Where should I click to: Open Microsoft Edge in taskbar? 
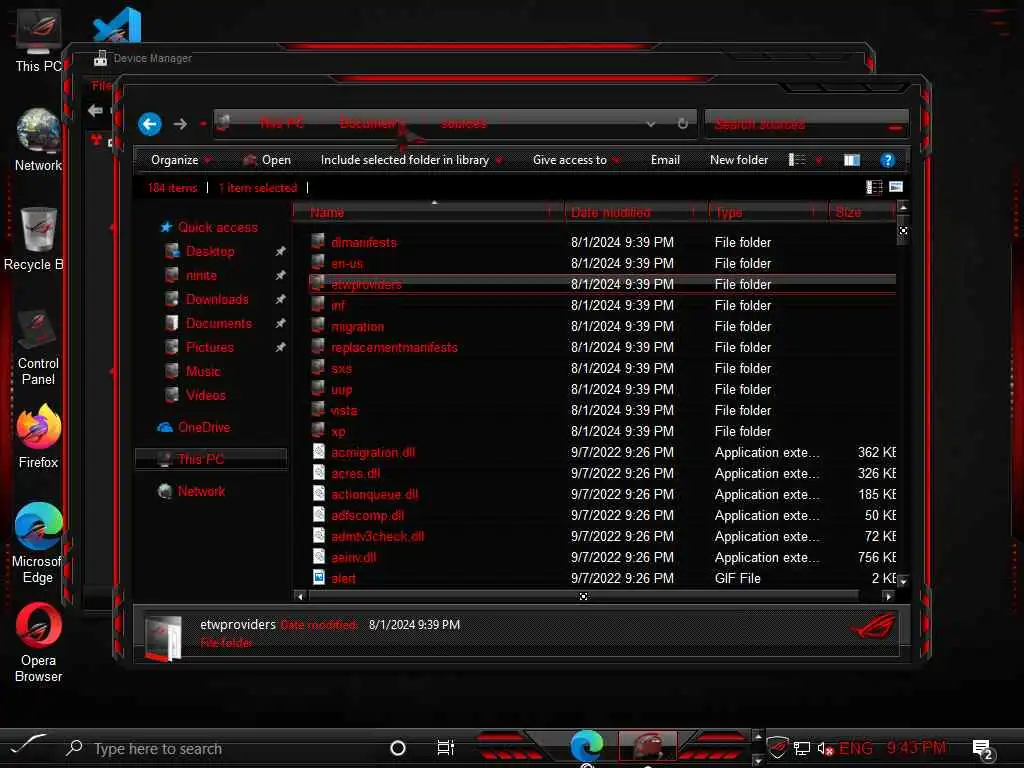point(586,746)
